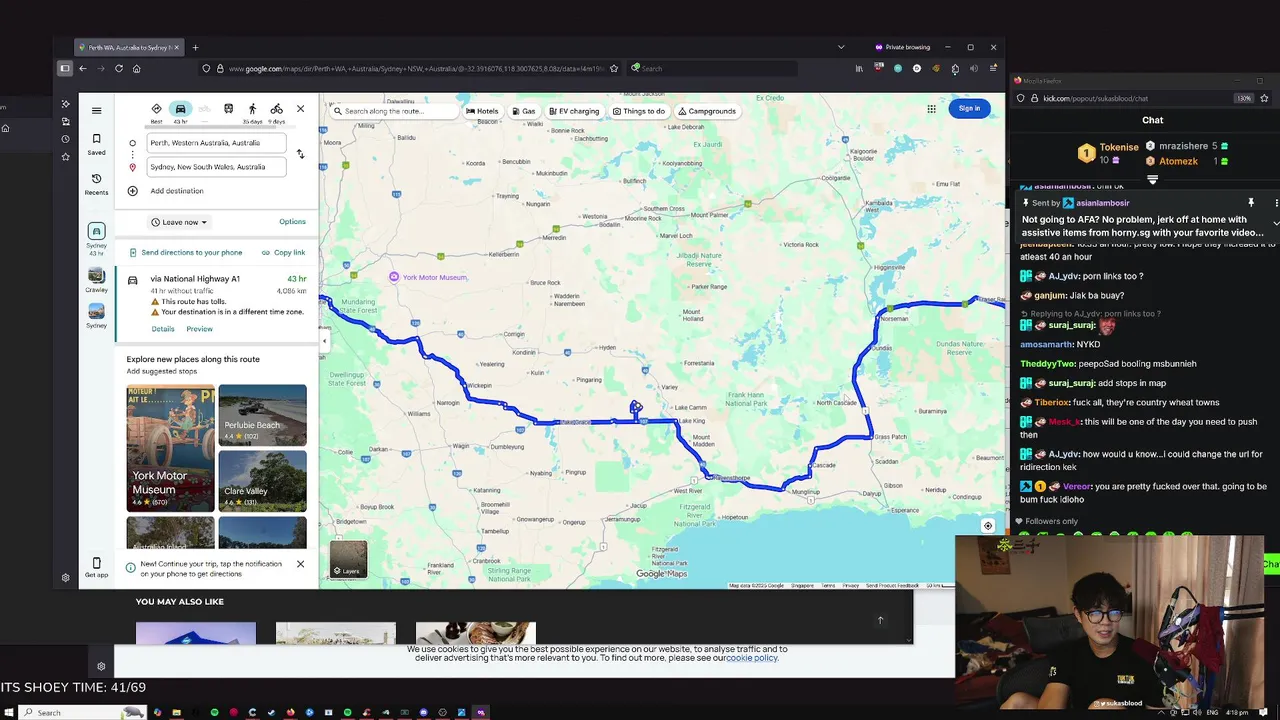Click the Windows taskbar Search box
The width and height of the screenshot is (1280, 720).
[82, 712]
